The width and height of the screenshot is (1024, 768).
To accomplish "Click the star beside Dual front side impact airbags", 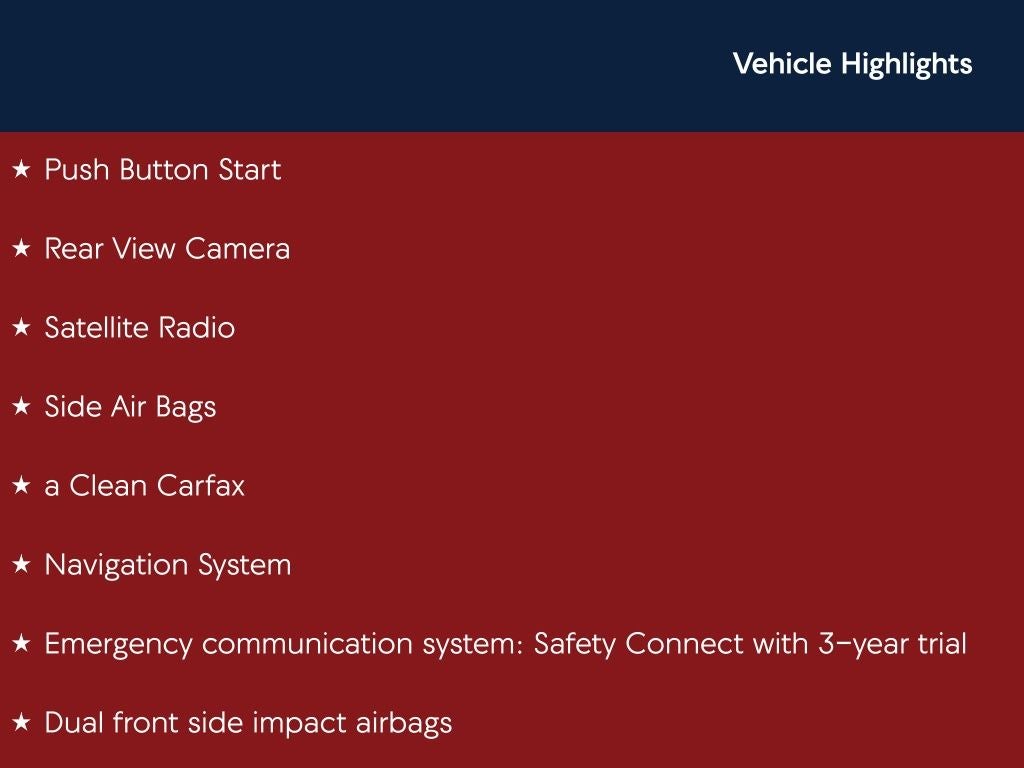I will click(21, 724).
